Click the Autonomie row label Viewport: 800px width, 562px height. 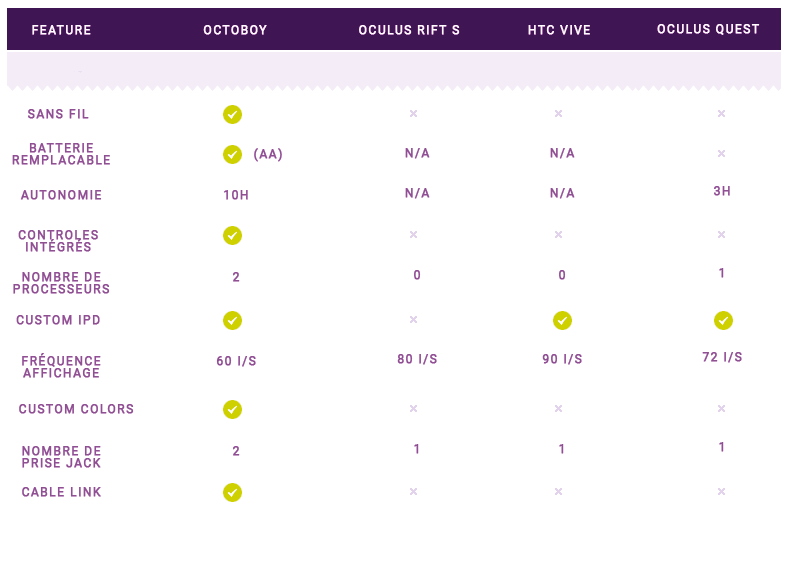point(61,195)
